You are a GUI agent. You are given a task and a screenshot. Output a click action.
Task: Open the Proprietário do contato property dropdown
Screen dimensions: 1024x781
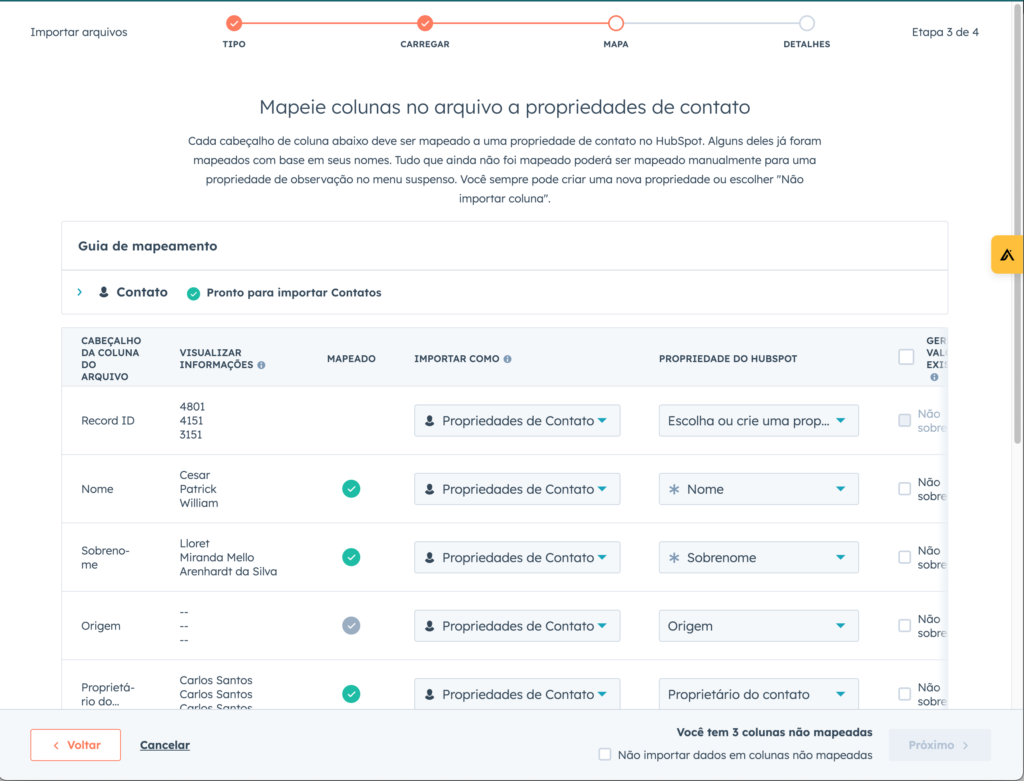coord(759,694)
